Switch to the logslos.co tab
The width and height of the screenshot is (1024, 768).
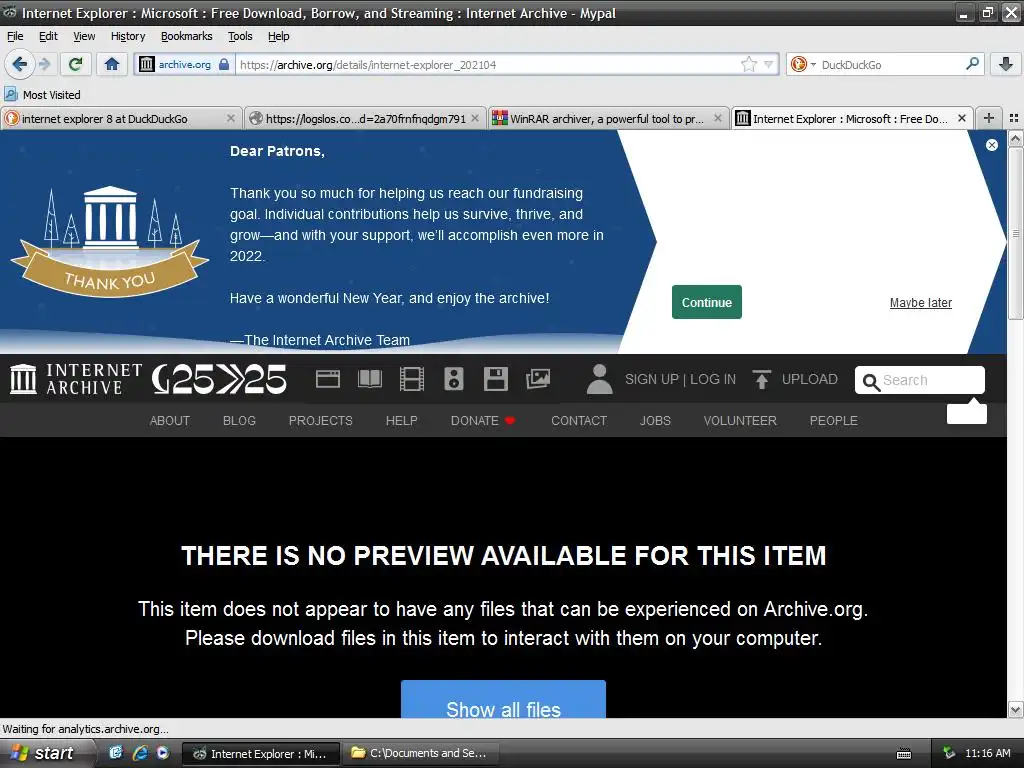366,118
